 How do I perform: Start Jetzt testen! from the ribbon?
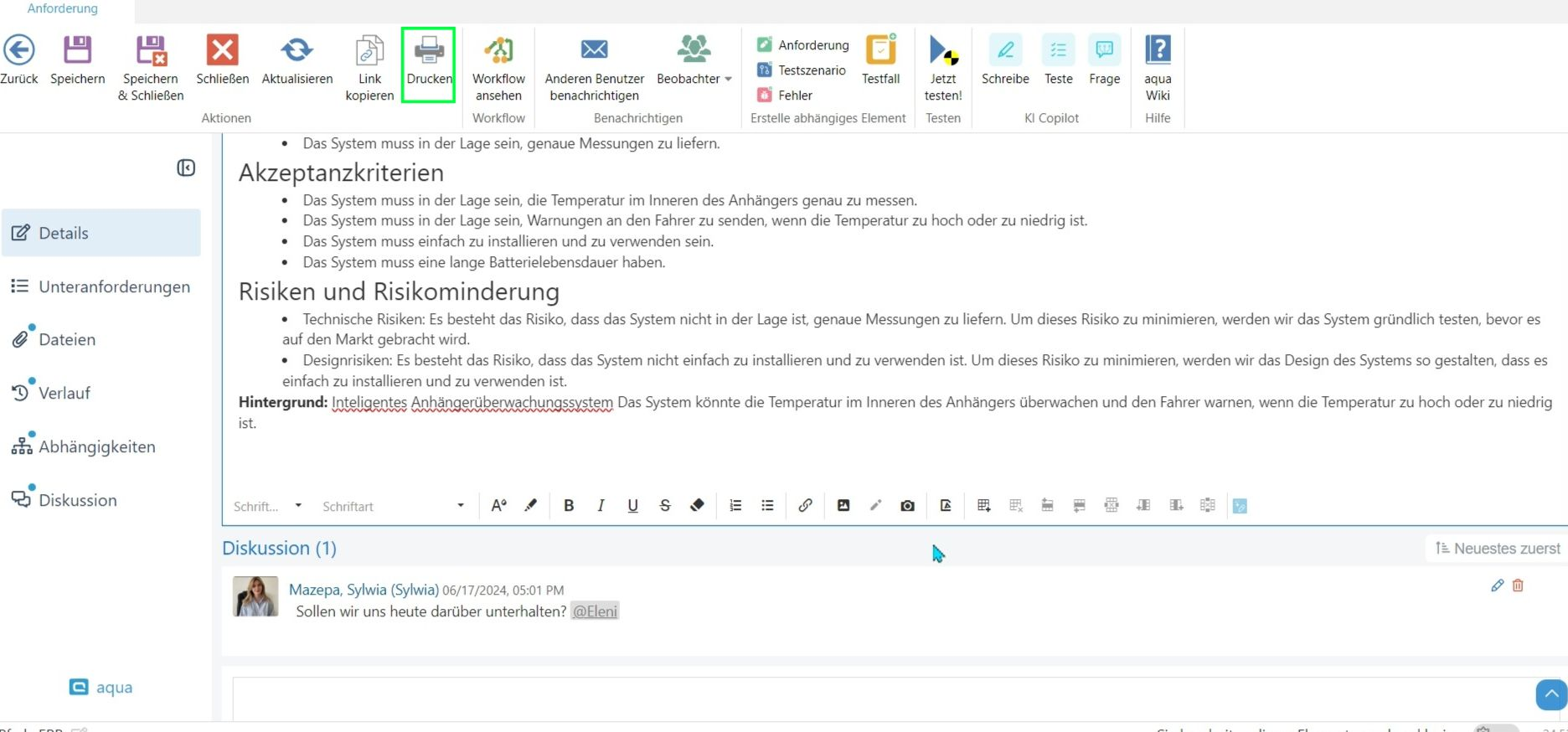tap(943, 50)
